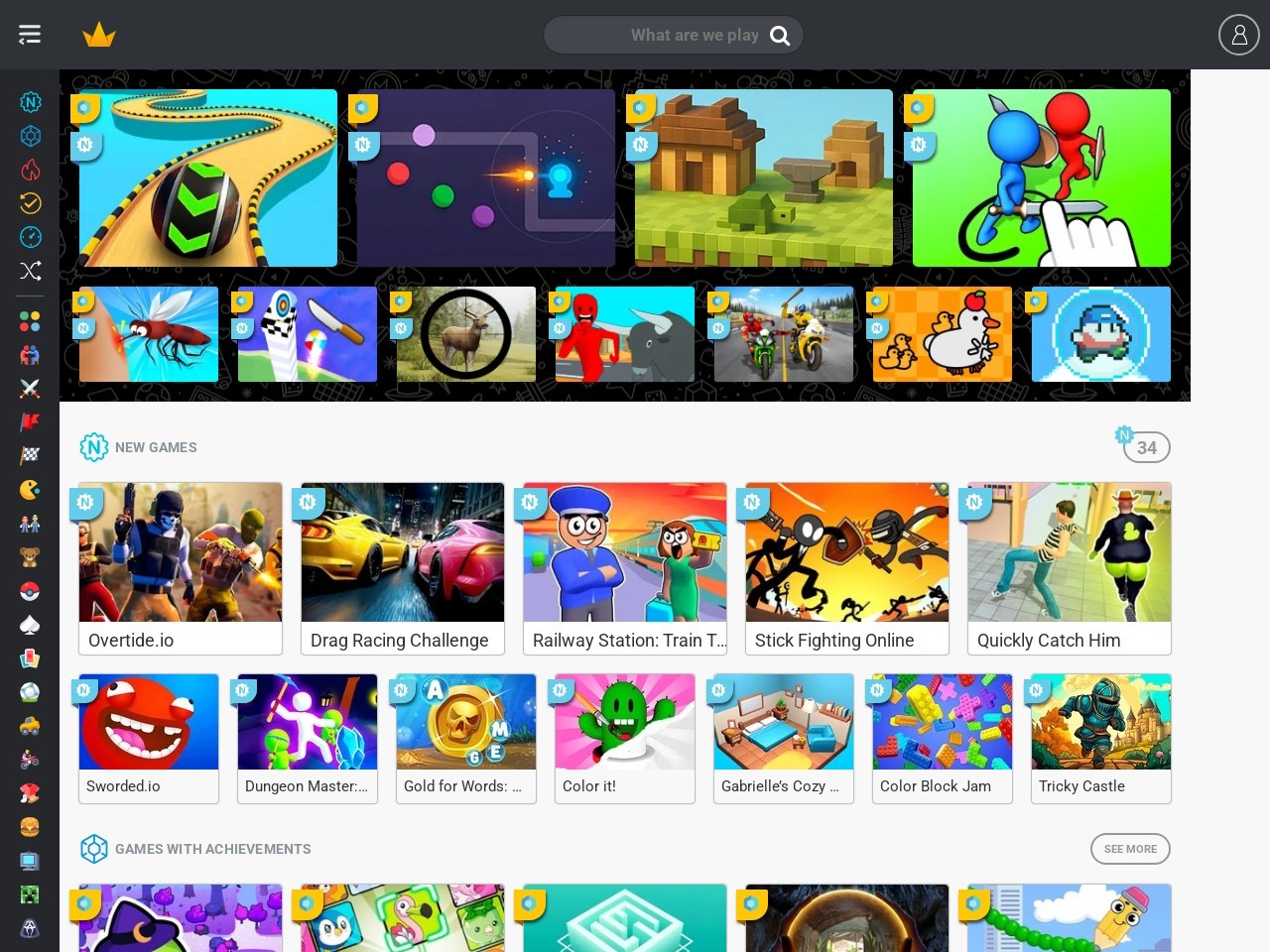Open two-player games icon in the sidebar
Screen dimensions: 1270x952
[x=30, y=355]
